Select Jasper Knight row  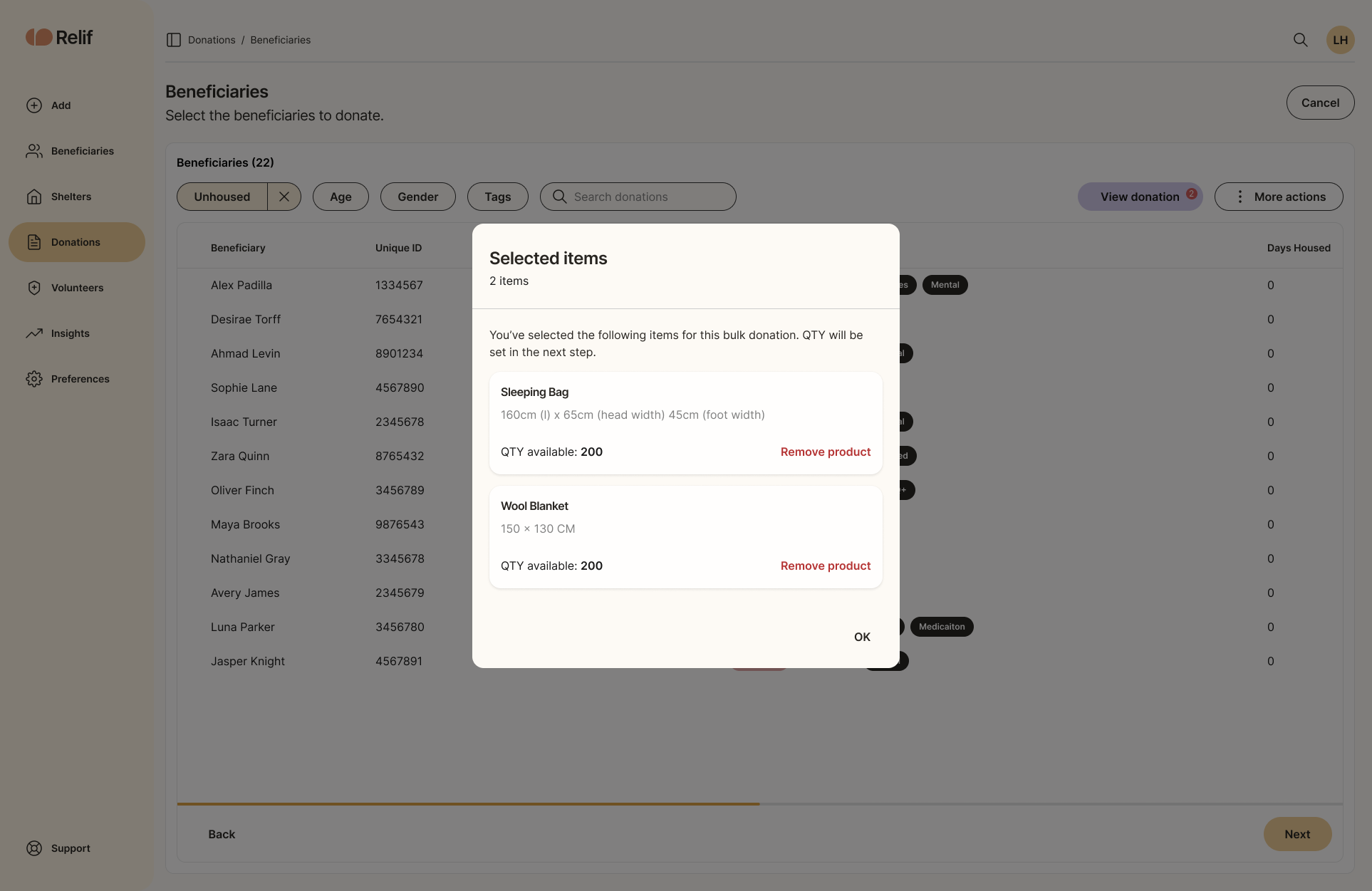248,661
